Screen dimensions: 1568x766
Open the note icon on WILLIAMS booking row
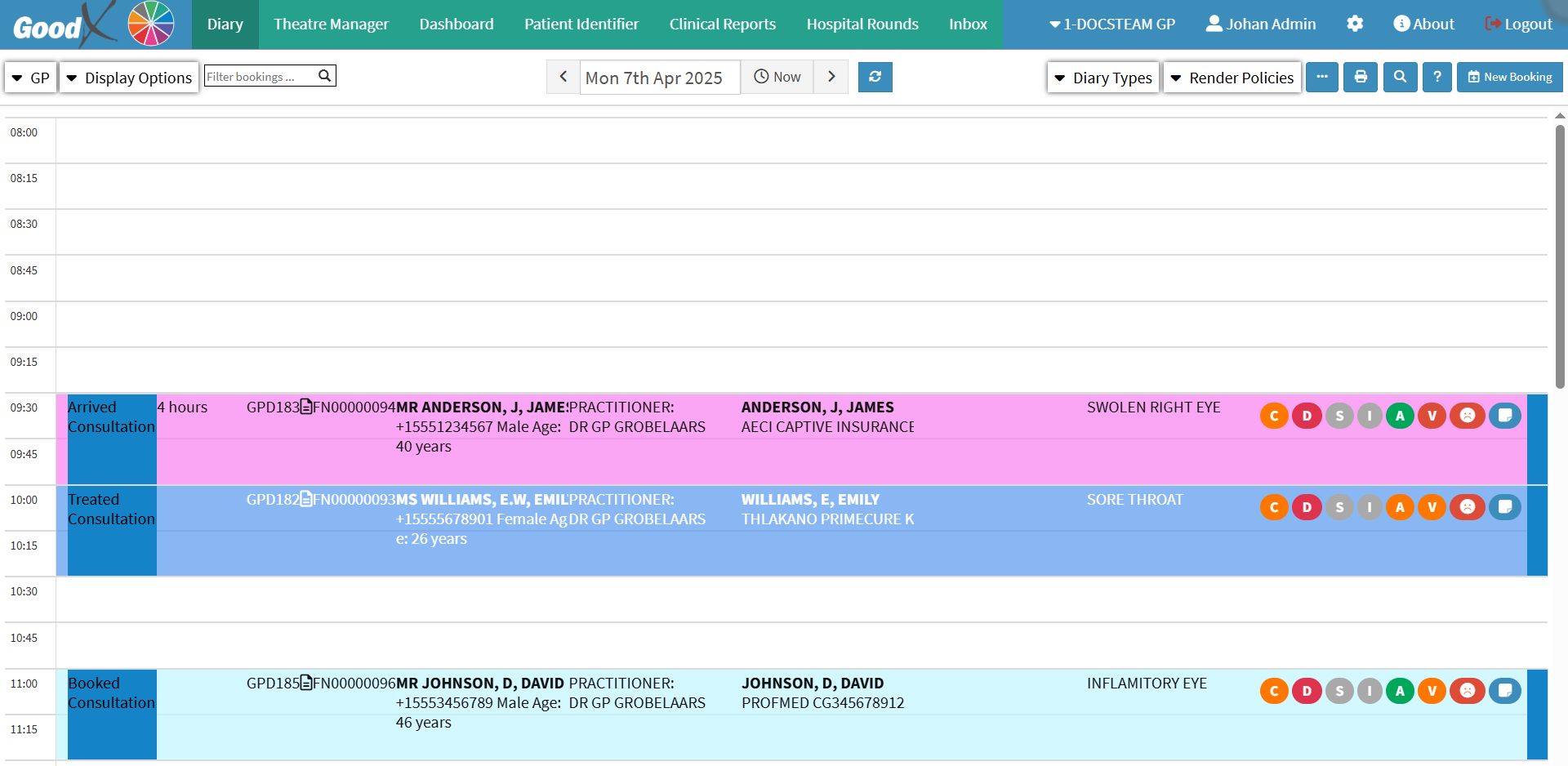[1505, 507]
